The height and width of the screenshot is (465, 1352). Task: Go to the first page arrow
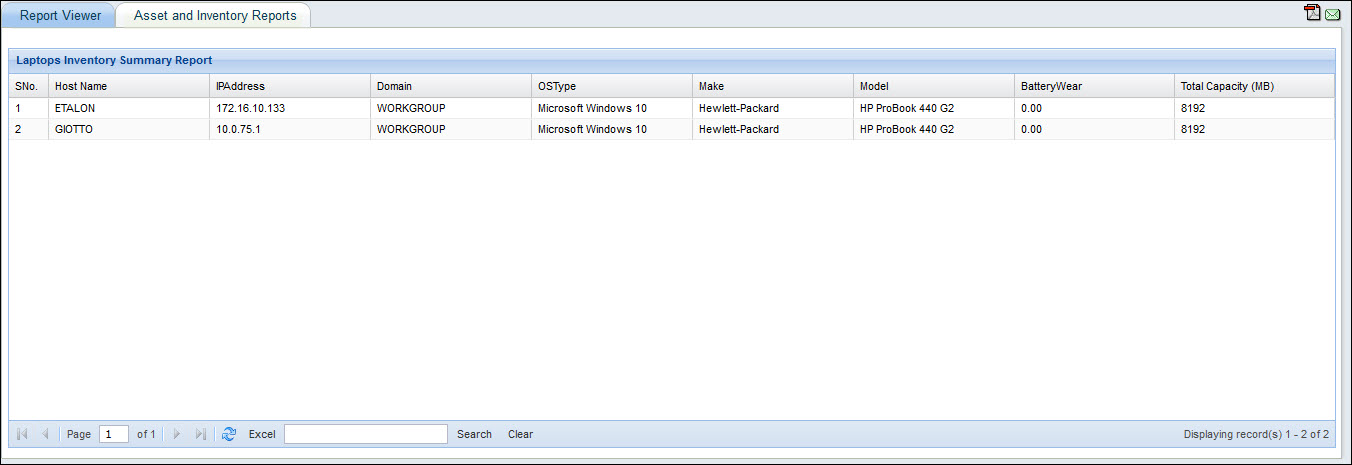tap(23, 434)
